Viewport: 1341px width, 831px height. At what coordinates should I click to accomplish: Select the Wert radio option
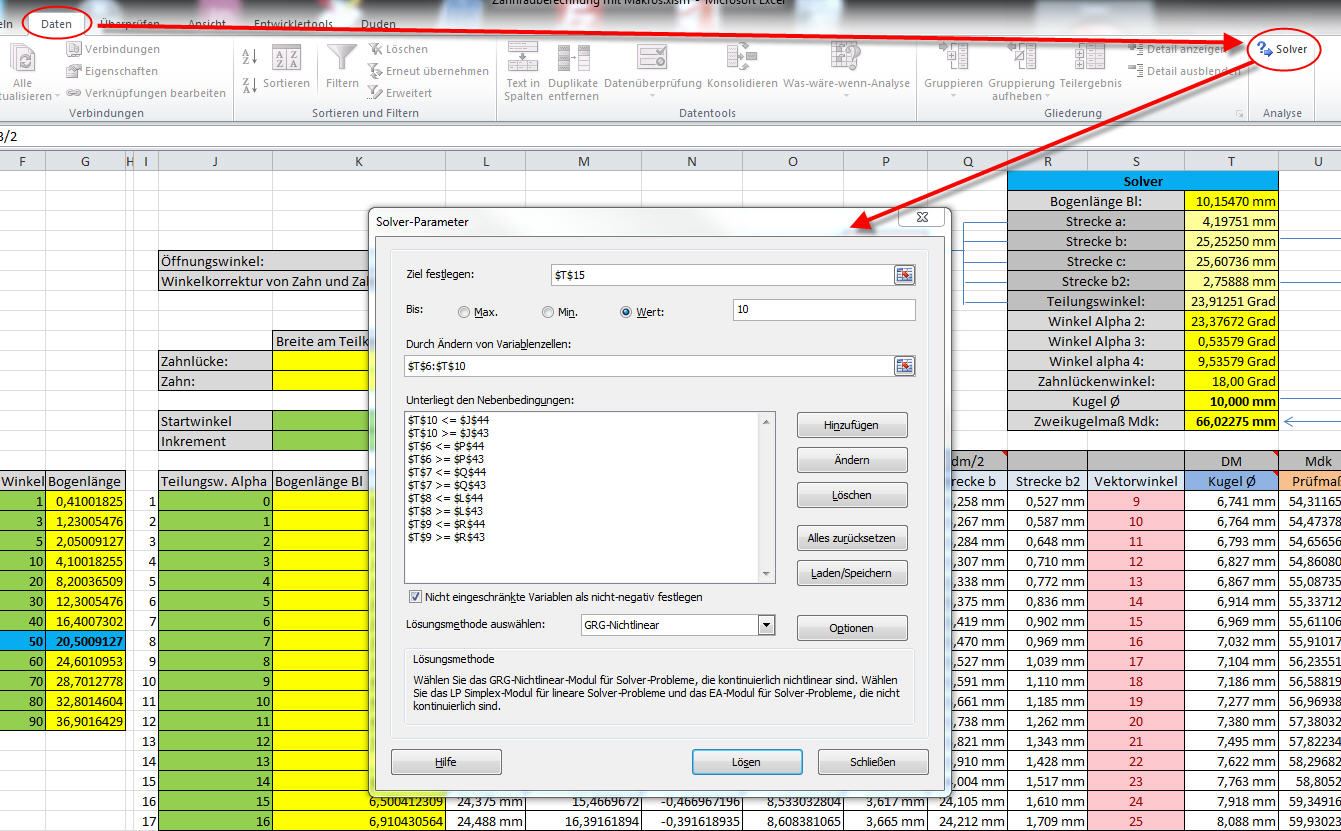coord(626,312)
